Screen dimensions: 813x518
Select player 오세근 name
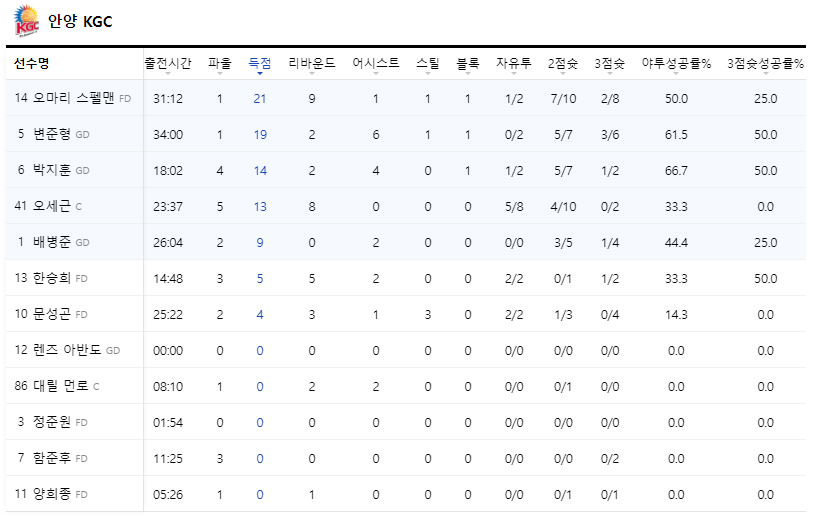click(x=52, y=206)
